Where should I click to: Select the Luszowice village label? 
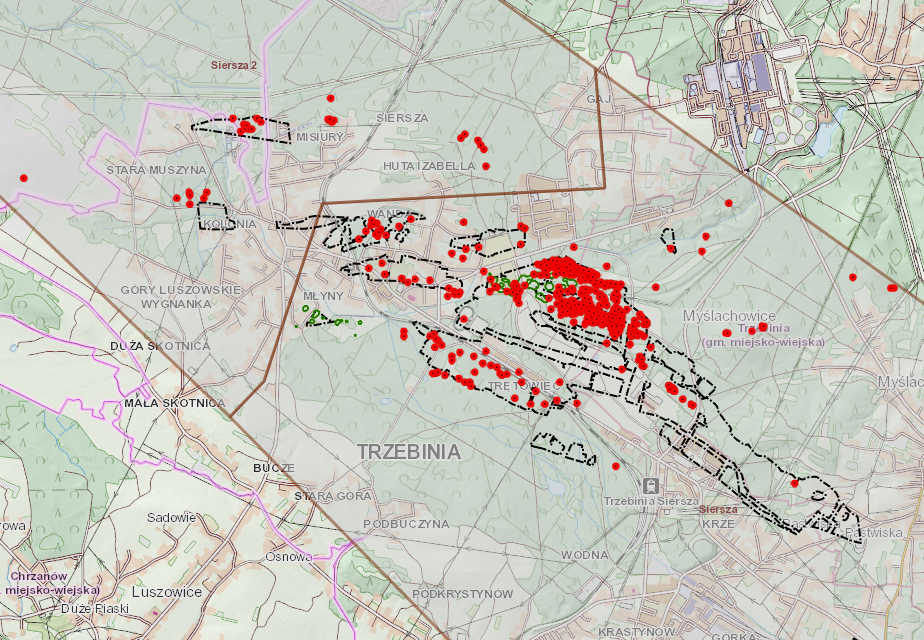167,592
